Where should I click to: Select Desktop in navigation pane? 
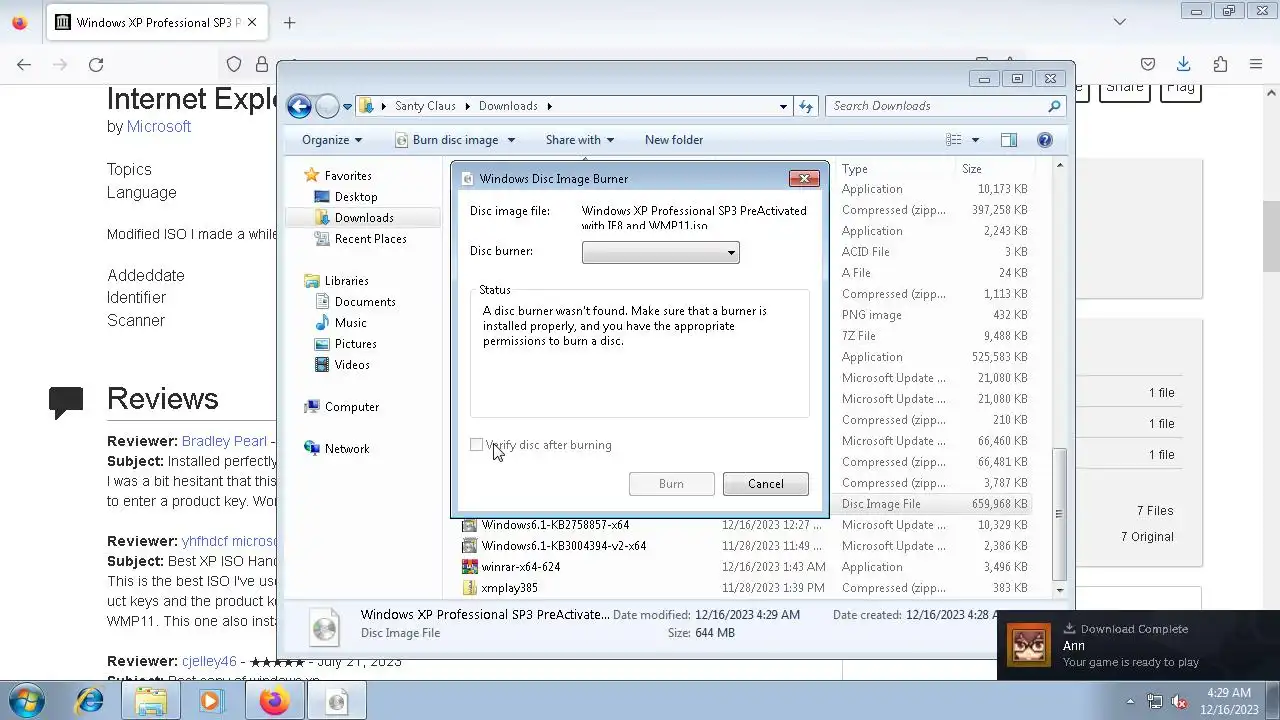click(356, 197)
